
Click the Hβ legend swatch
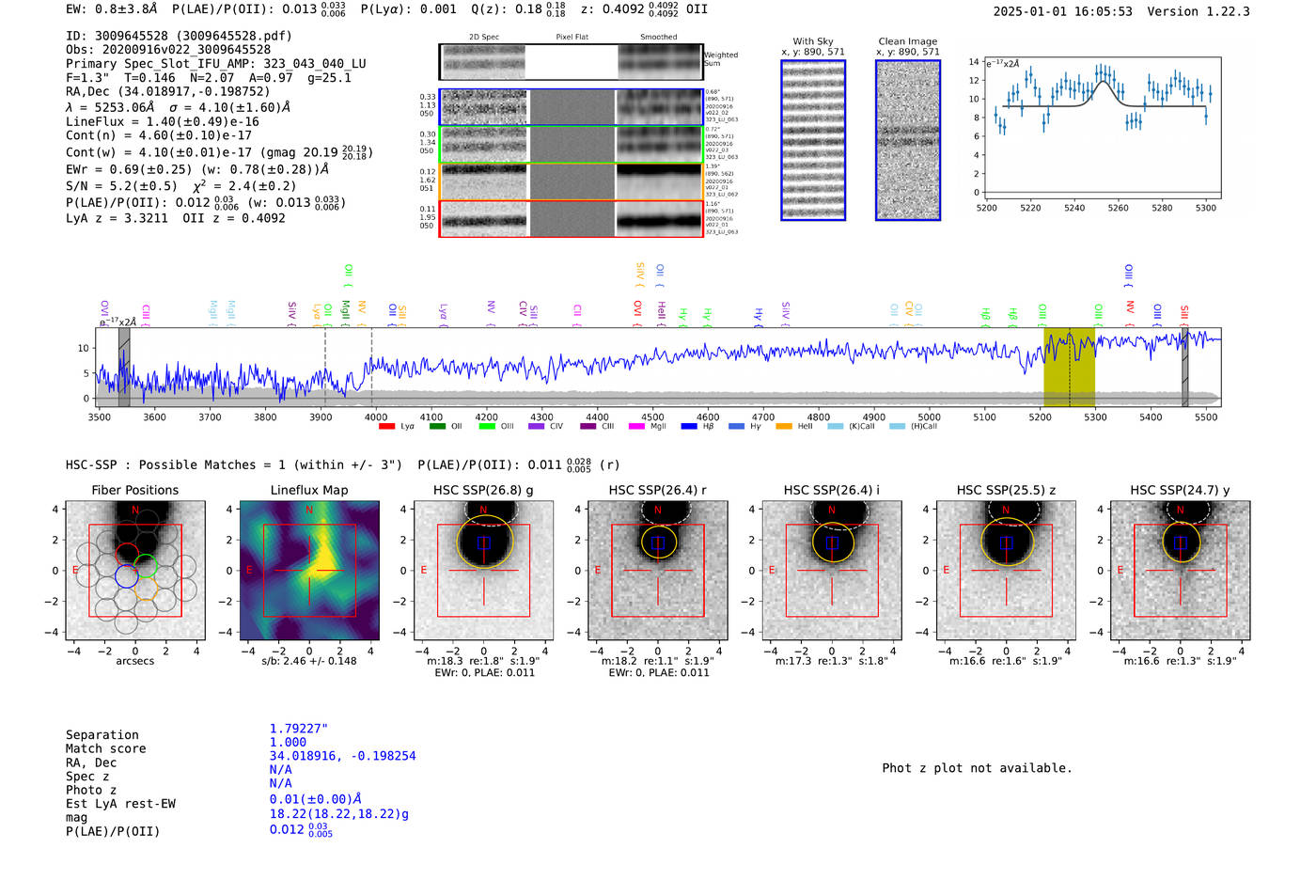[689, 427]
